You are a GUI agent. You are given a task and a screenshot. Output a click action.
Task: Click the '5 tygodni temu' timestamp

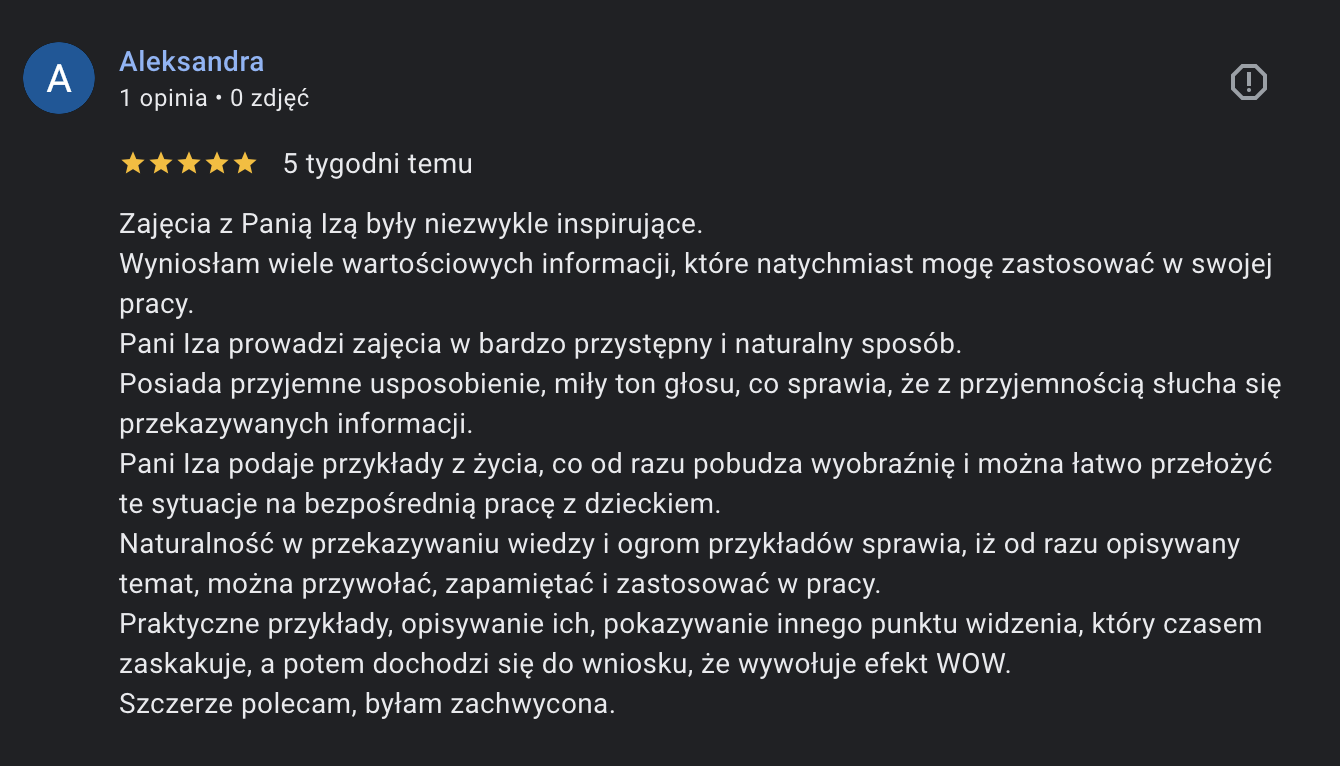coord(378,164)
